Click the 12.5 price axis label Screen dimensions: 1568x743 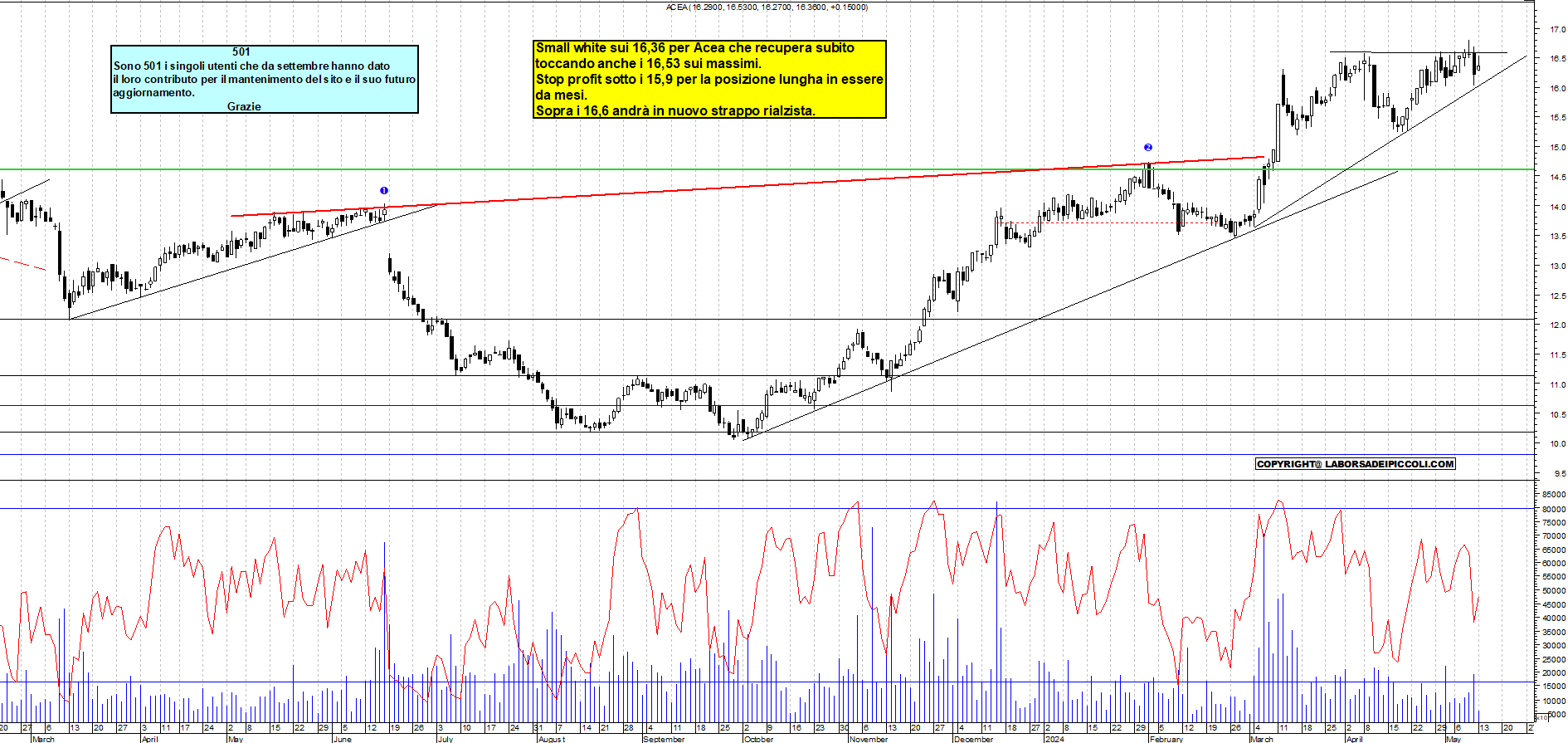[x=1557, y=296]
